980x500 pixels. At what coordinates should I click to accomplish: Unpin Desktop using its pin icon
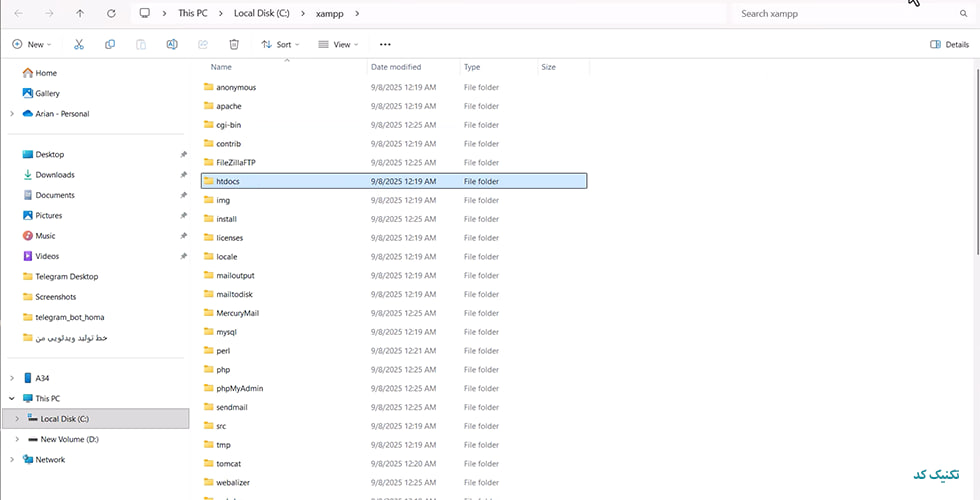pos(183,154)
